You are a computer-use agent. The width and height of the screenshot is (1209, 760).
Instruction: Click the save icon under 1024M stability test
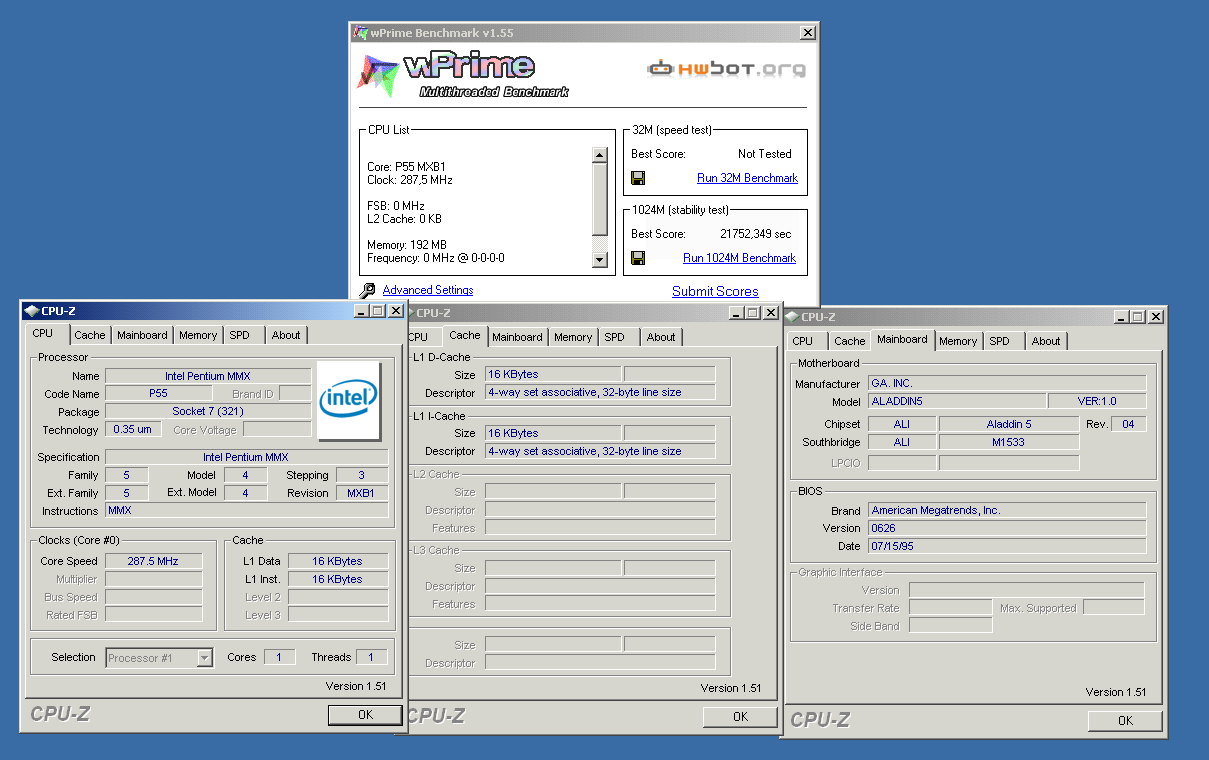pyautogui.click(x=638, y=258)
